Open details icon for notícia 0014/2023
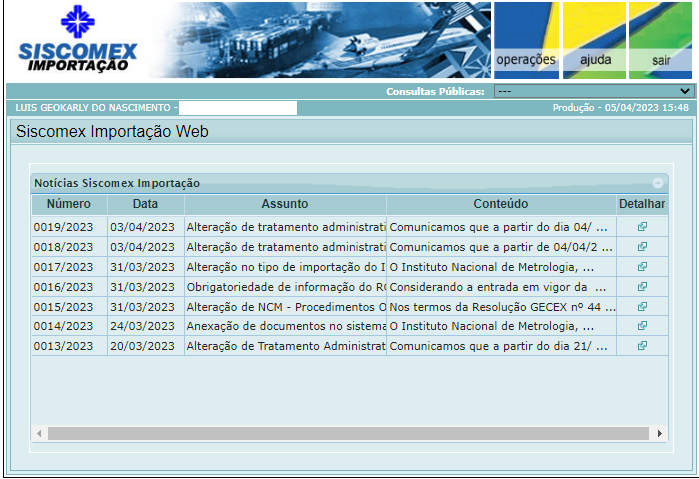The height and width of the screenshot is (479, 699). [x=642, y=326]
